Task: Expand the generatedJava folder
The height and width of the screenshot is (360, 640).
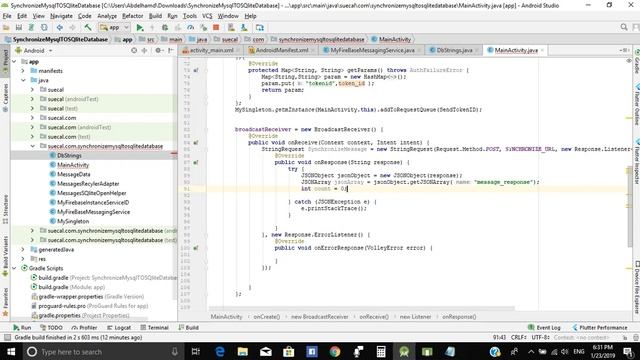Action: click(23, 249)
